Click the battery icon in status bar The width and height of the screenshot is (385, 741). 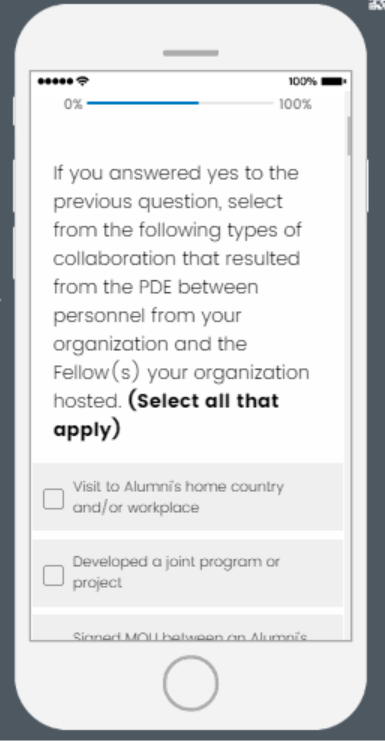tap(334, 81)
